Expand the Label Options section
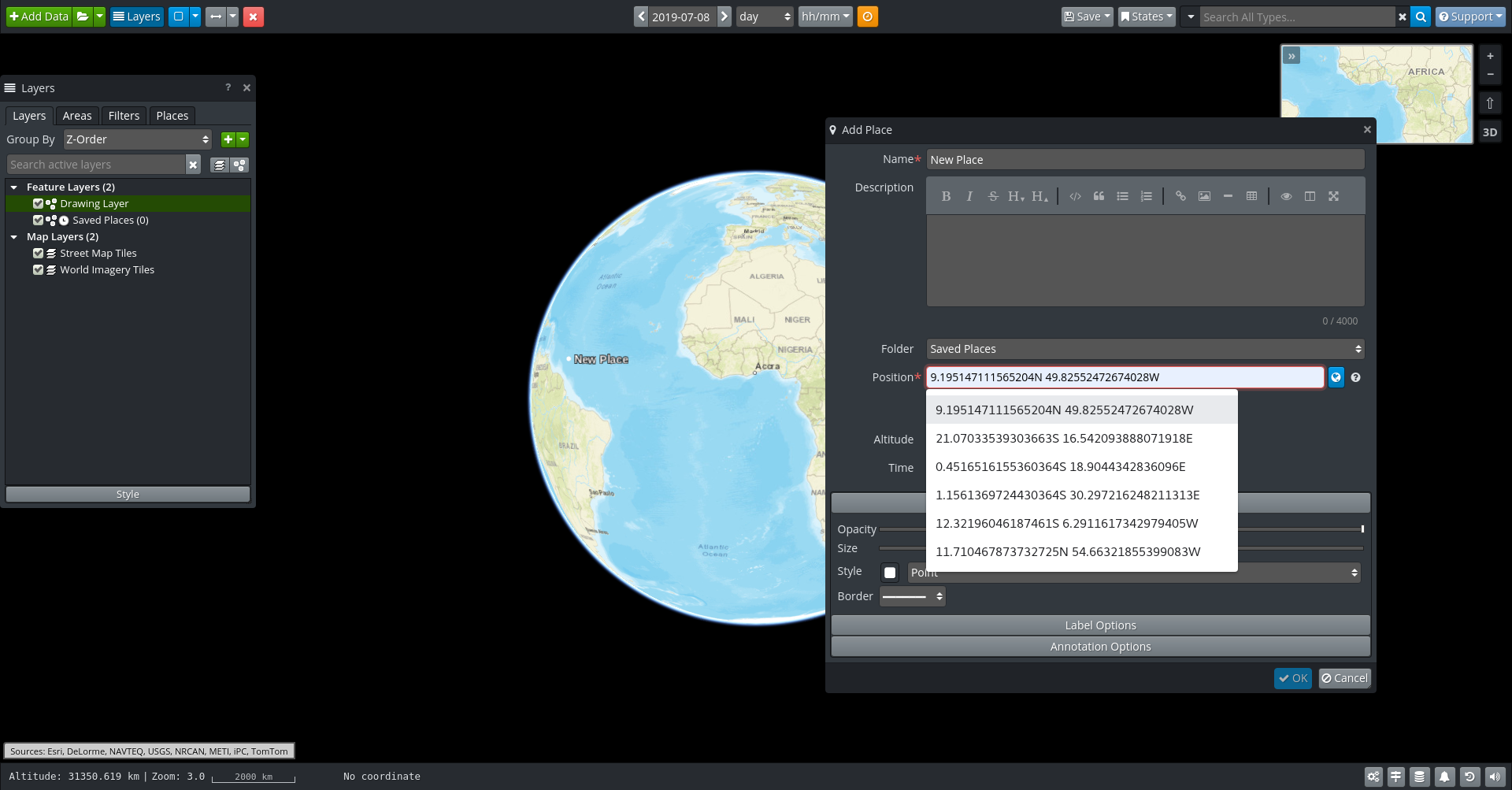This screenshot has height=790, width=1512. click(1099, 625)
